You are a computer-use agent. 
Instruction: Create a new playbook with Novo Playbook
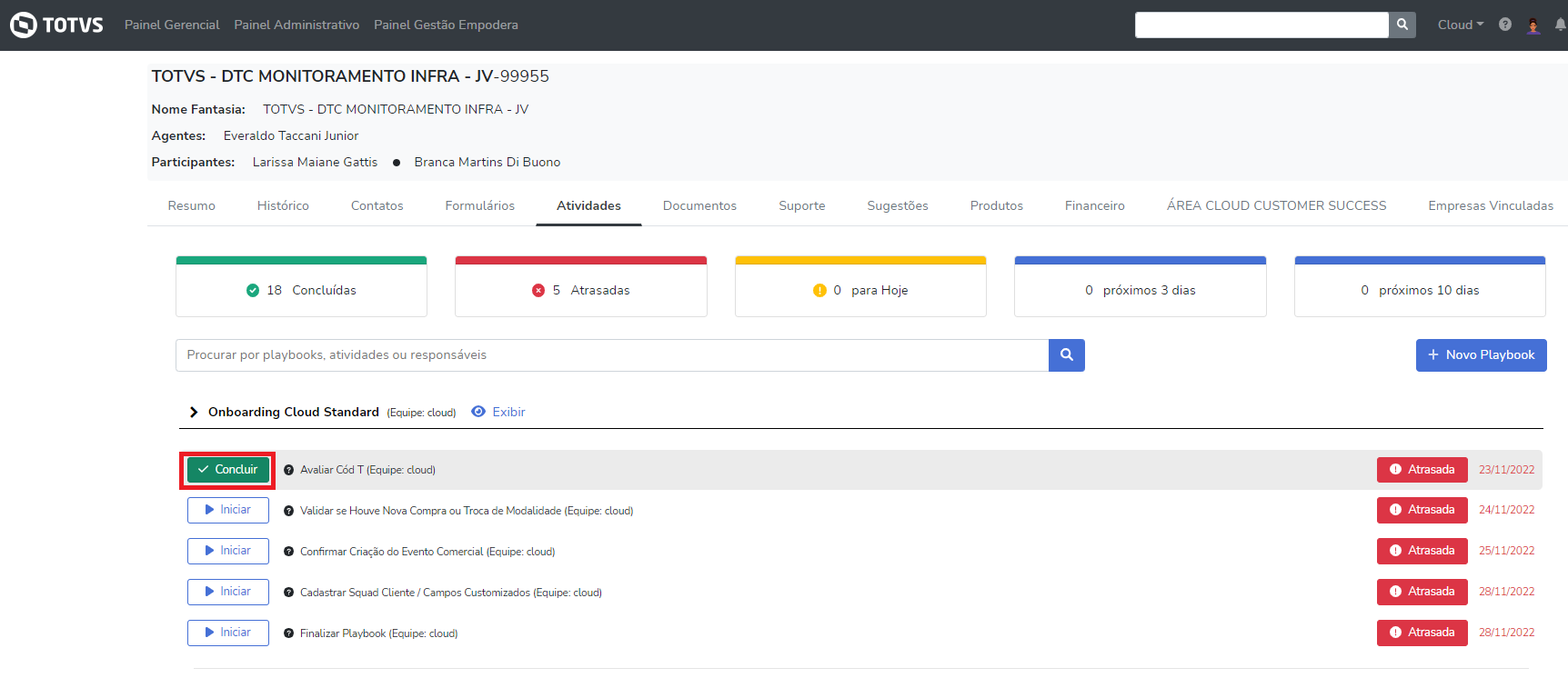(x=1482, y=355)
